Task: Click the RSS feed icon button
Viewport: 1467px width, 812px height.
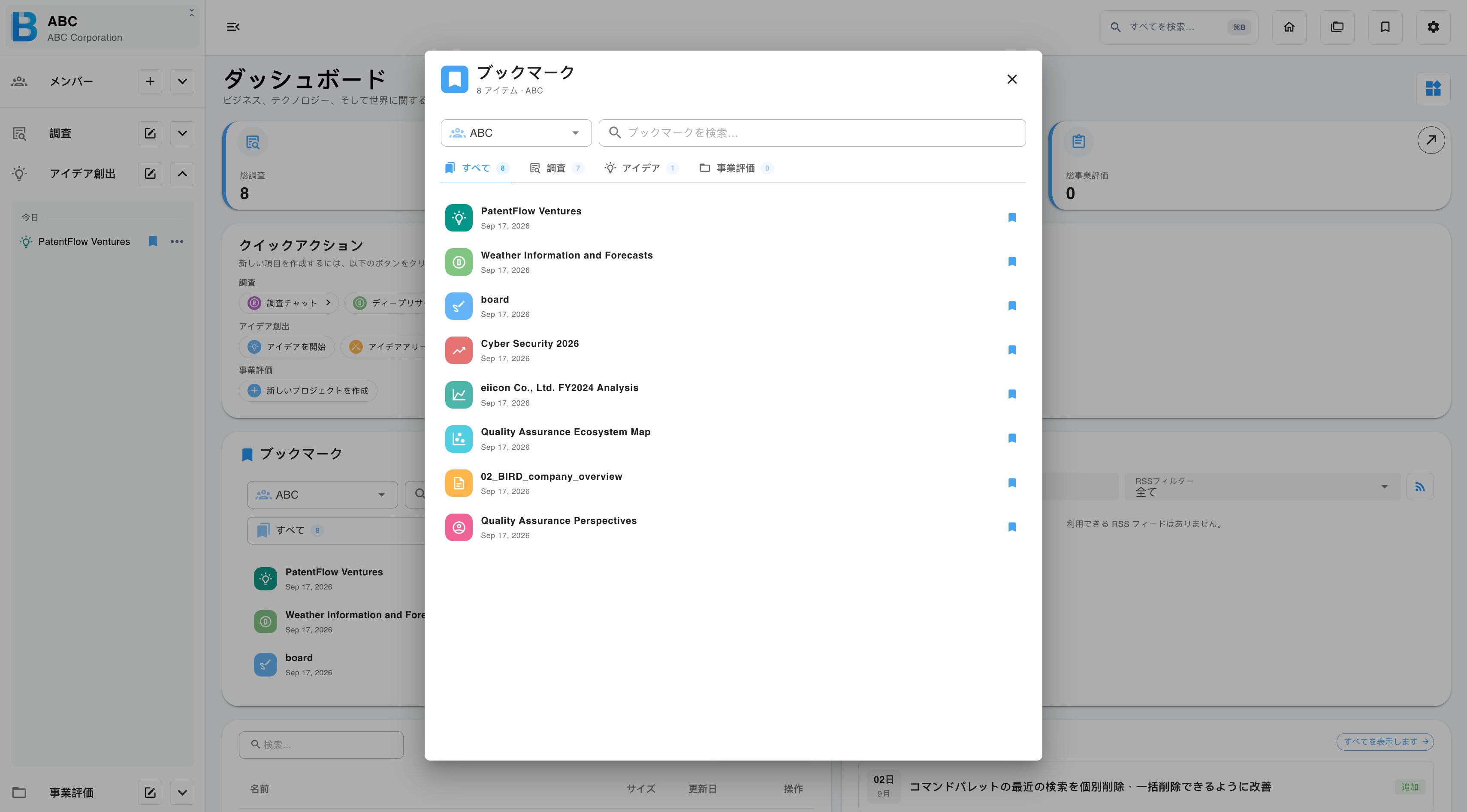Action: (1420, 487)
